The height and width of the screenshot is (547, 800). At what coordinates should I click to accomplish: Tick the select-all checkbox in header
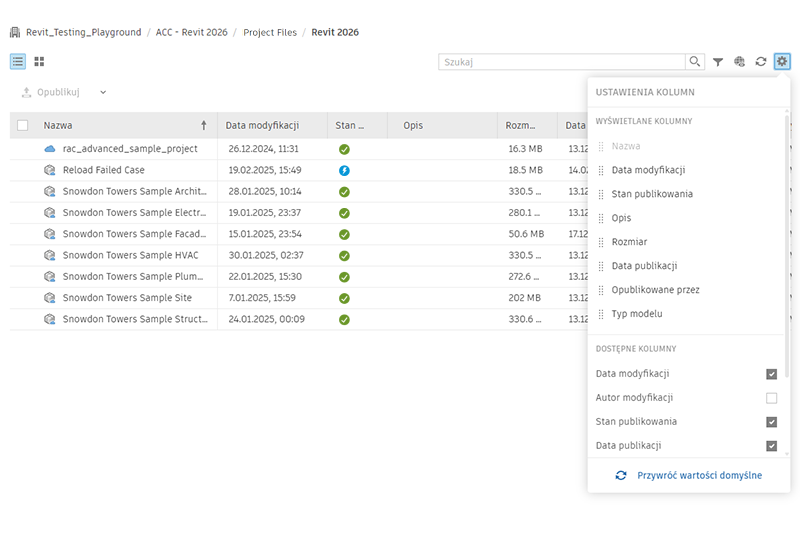(x=22, y=126)
